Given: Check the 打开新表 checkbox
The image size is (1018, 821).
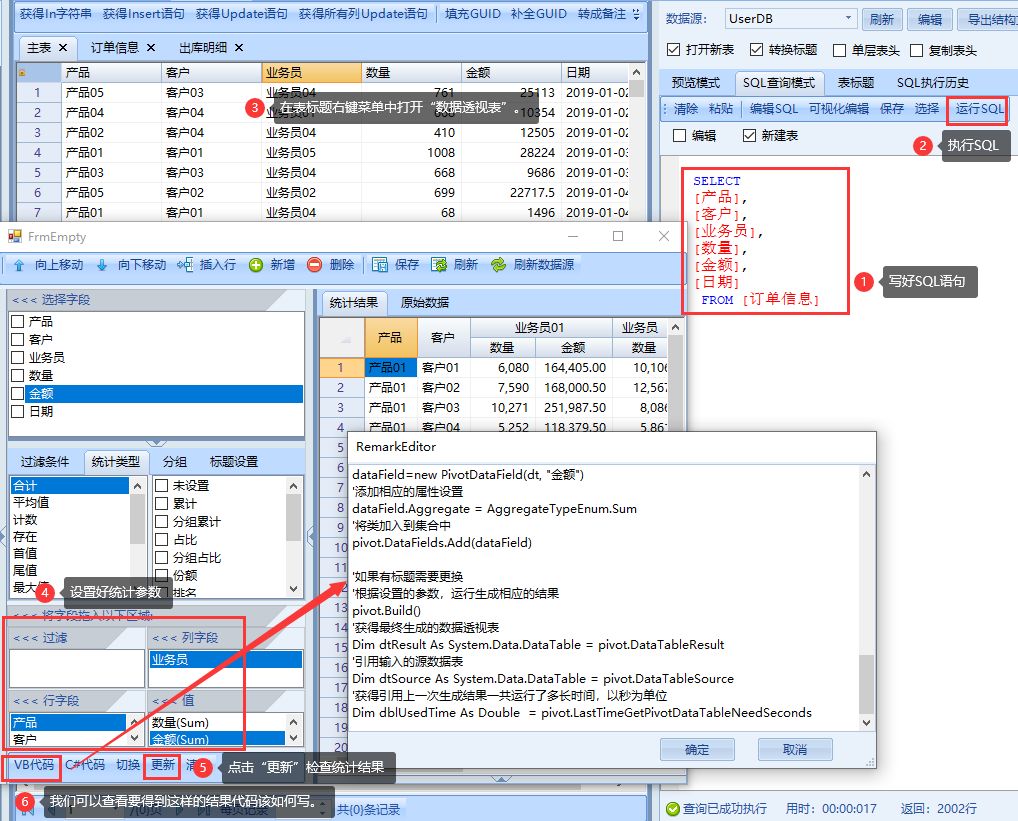Looking at the screenshot, I should pos(673,50).
